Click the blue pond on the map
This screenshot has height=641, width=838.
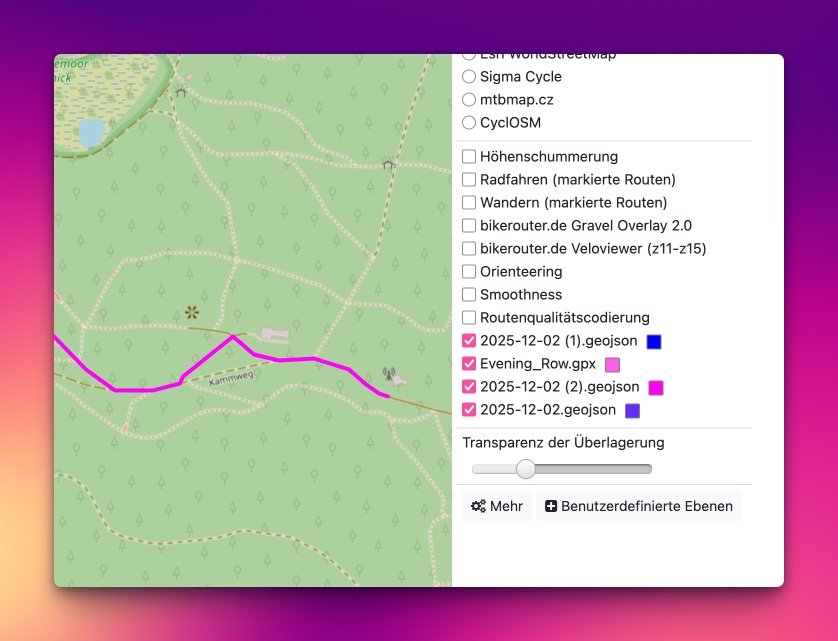click(91, 132)
